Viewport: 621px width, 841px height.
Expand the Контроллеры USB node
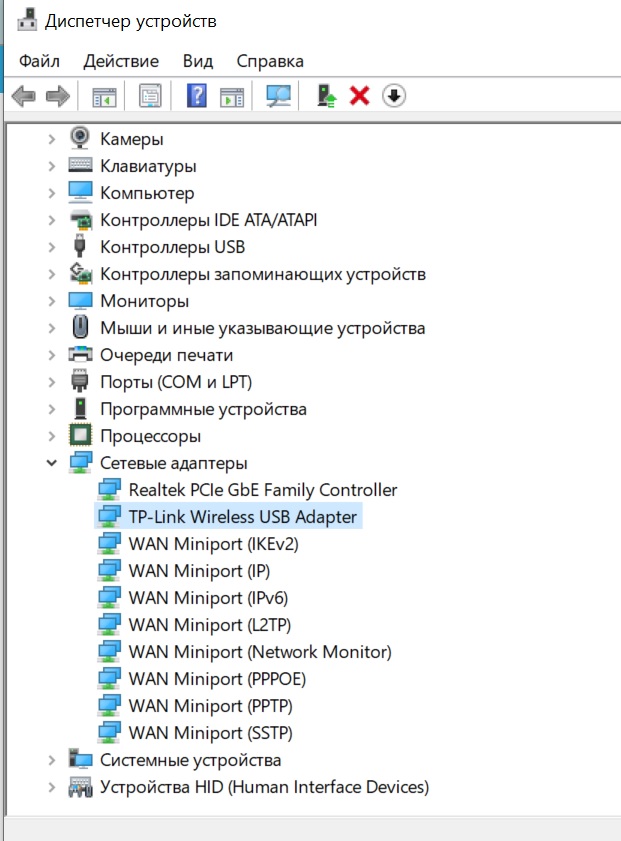[x=51, y=247]
